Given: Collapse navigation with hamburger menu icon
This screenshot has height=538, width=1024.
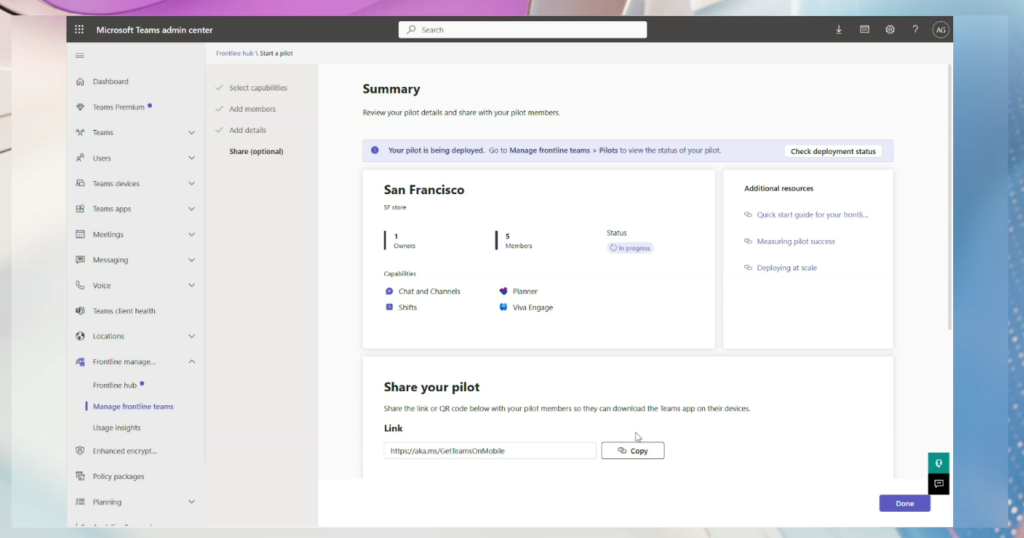Looking at the screenshot, I should 80,56.
